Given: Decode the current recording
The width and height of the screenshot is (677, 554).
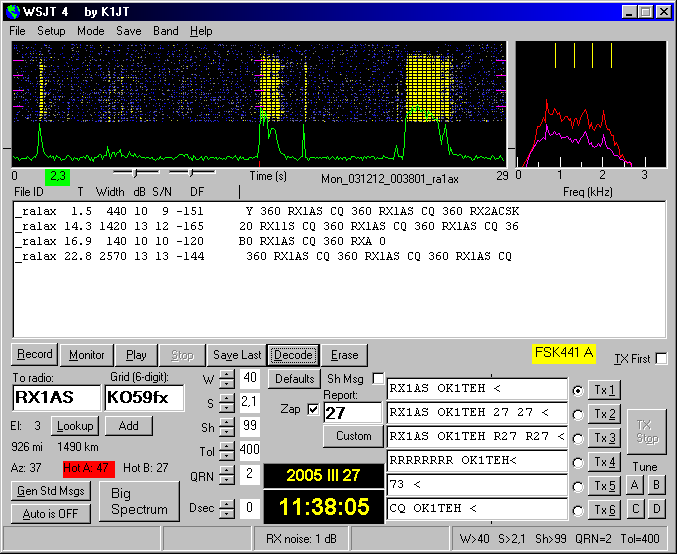Looking at the screenshot, I should [x=293, y=355].
